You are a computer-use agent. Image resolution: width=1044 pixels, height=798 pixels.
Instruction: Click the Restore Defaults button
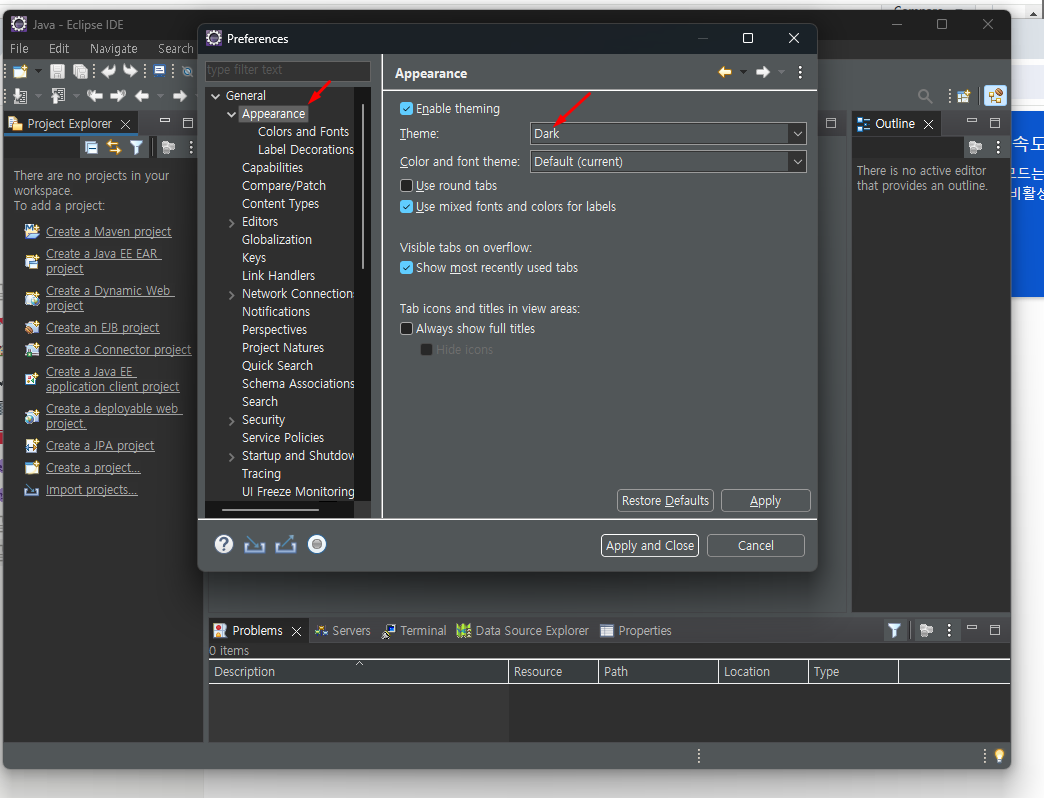665,500
